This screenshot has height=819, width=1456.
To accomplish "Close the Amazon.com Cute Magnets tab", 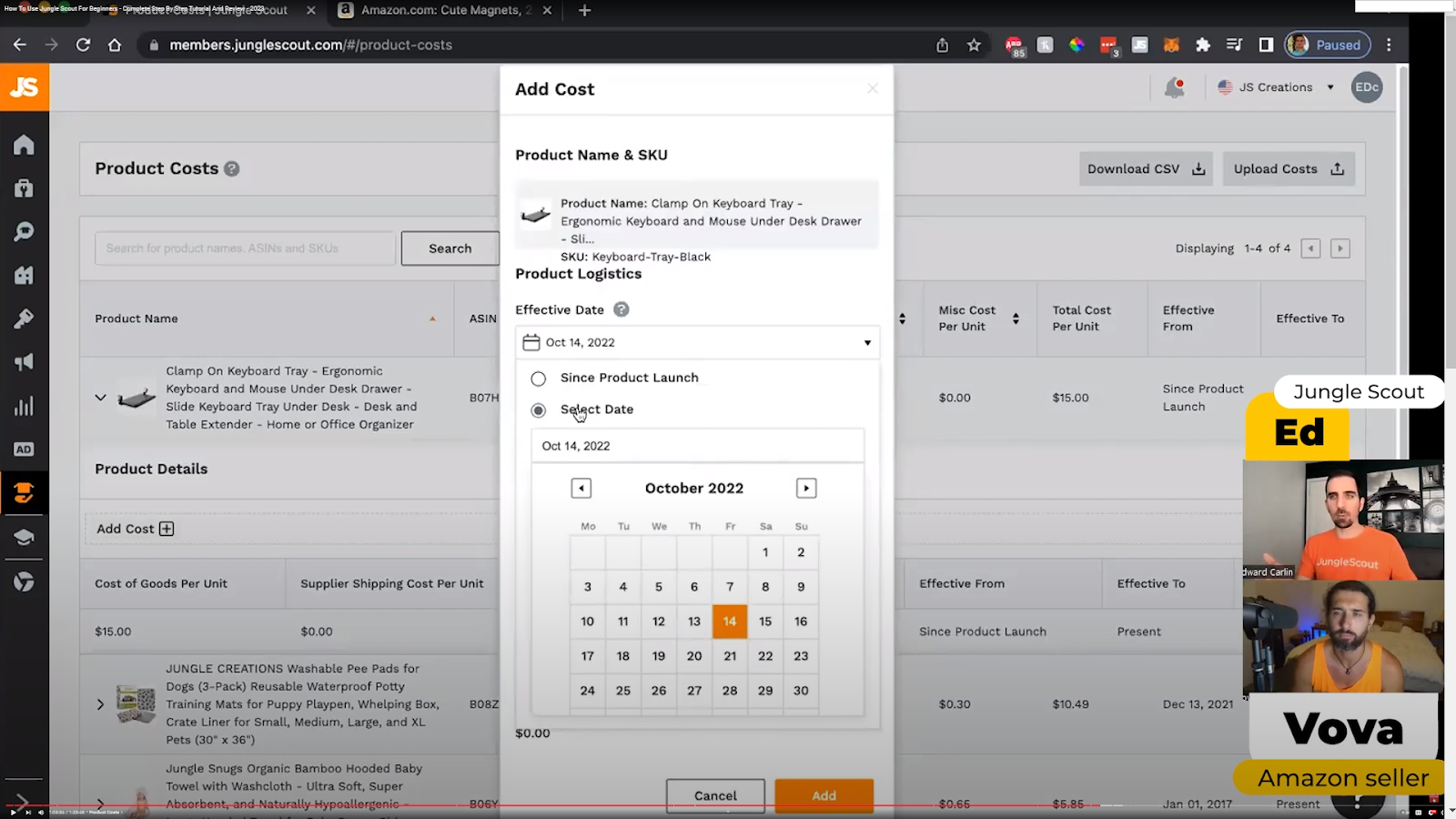I will coord(547,11).
